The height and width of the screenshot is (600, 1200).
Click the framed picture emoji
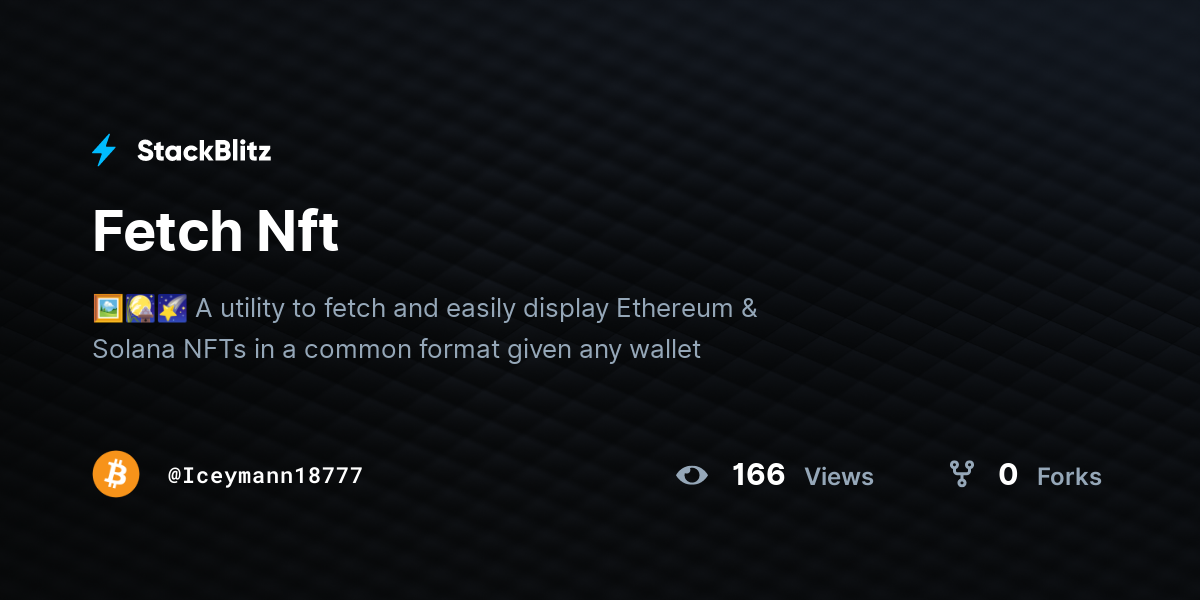coord(108,308)
